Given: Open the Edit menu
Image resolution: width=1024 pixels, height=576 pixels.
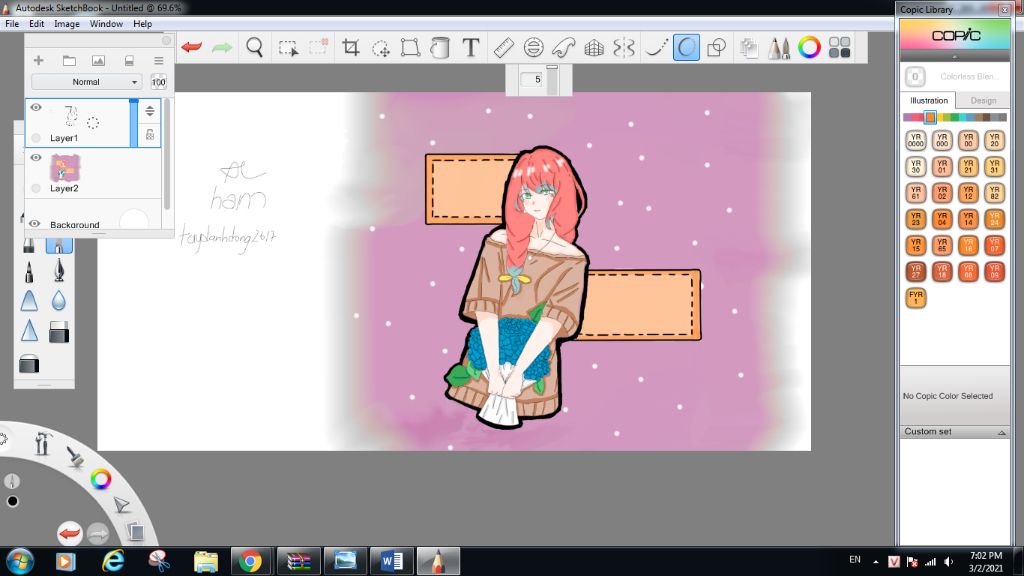Looking at the screenshot, I should pos(37,24).
